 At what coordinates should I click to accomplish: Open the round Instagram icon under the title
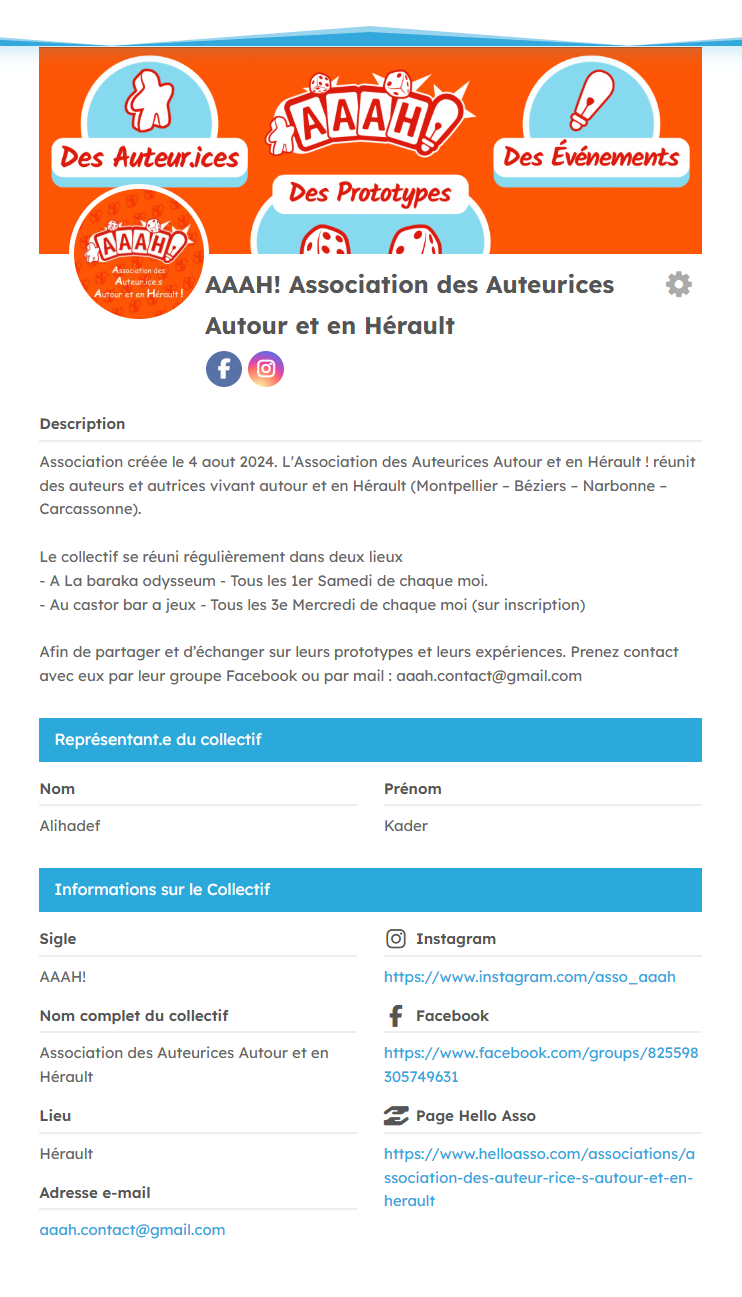[x=266, y=368]
